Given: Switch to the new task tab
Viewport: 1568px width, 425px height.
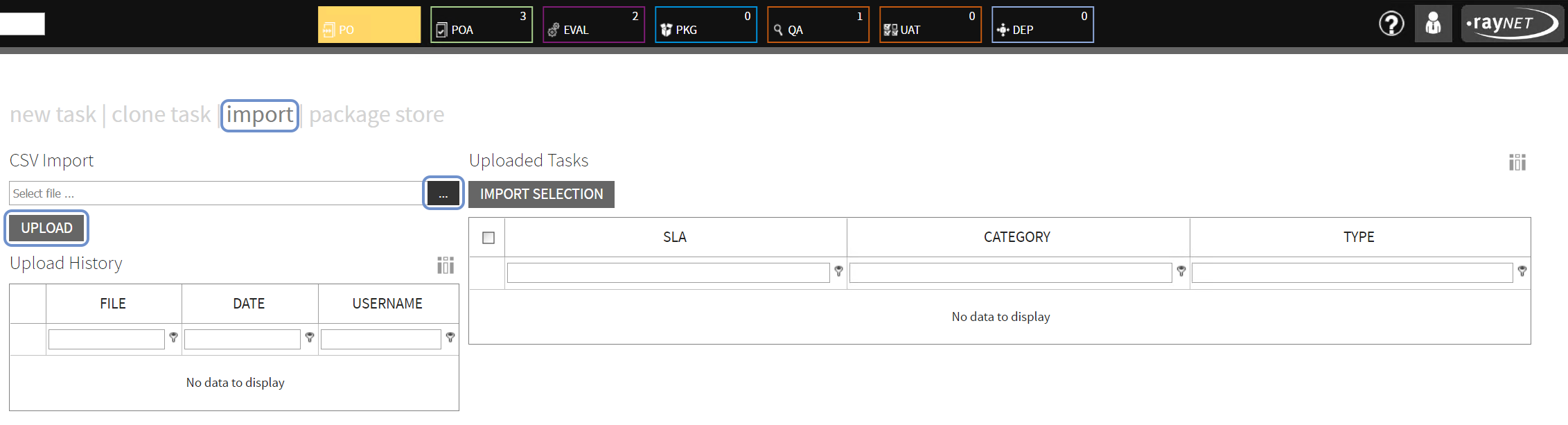Looking at the screenshot, I should tap(53, 114).
